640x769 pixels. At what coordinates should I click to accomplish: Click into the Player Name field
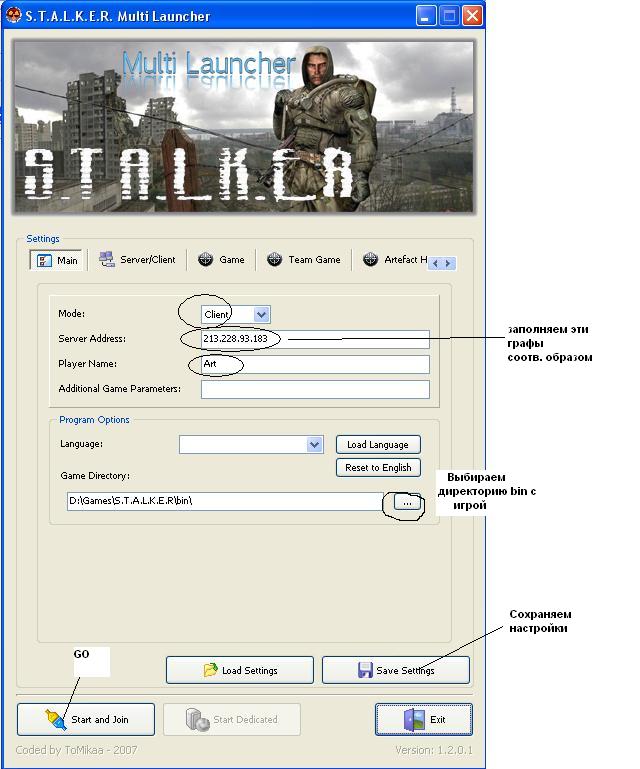(315, 364)
